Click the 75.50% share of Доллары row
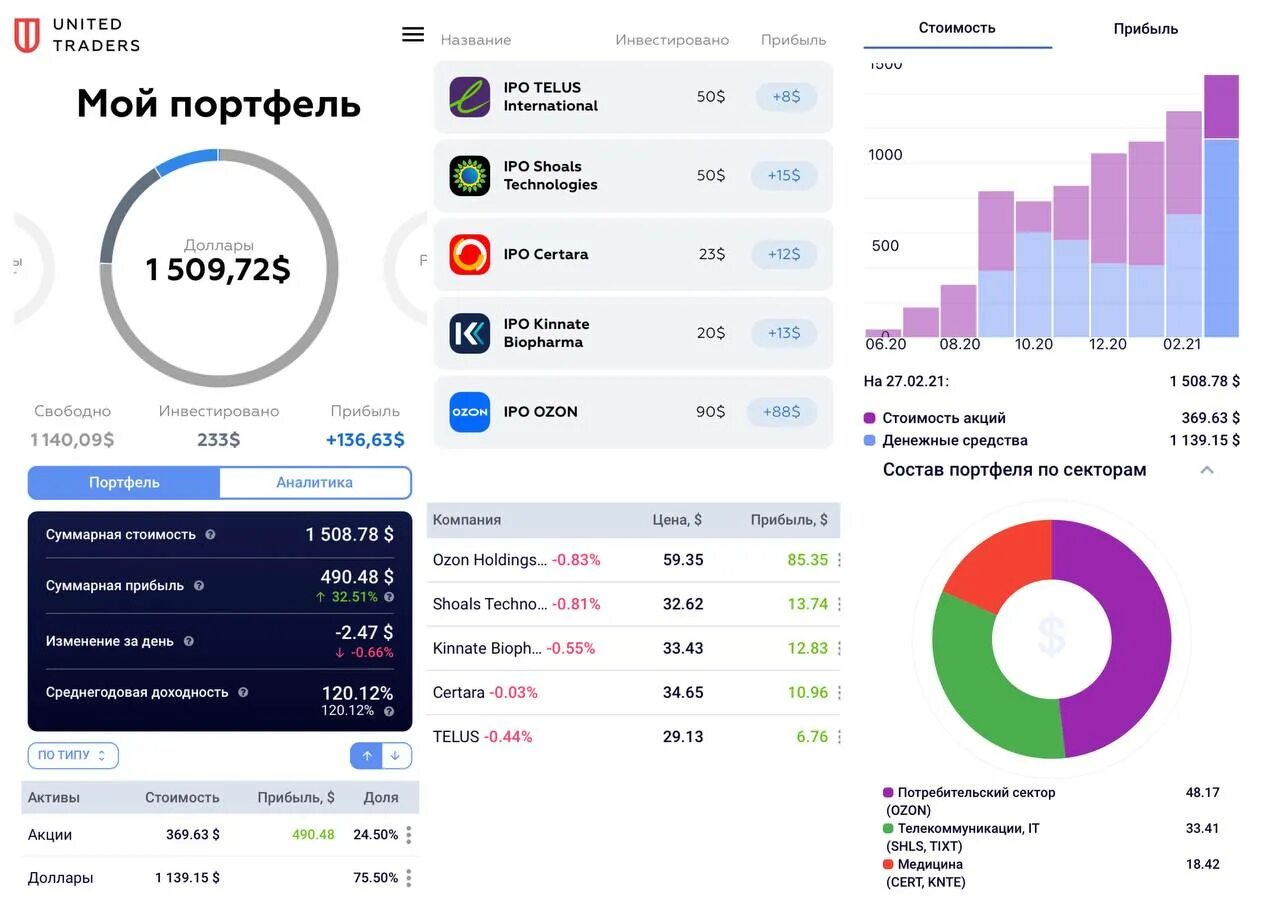 [376, 878]
